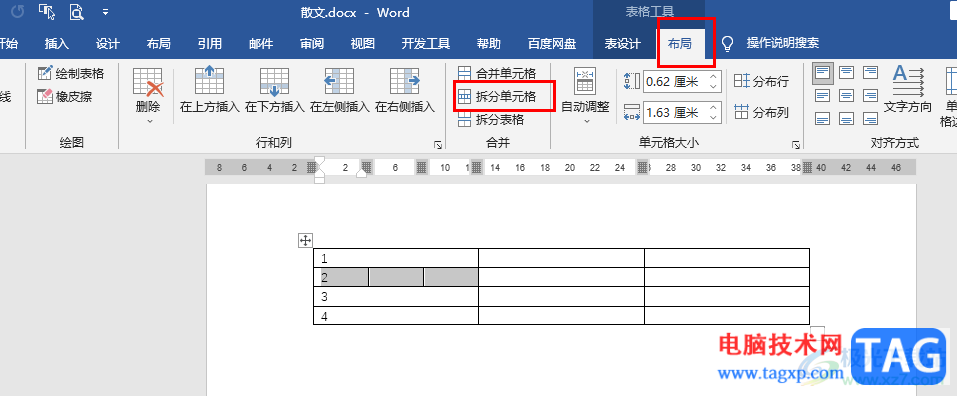Open the Developer (开发工具) tab

pos(426,43)
